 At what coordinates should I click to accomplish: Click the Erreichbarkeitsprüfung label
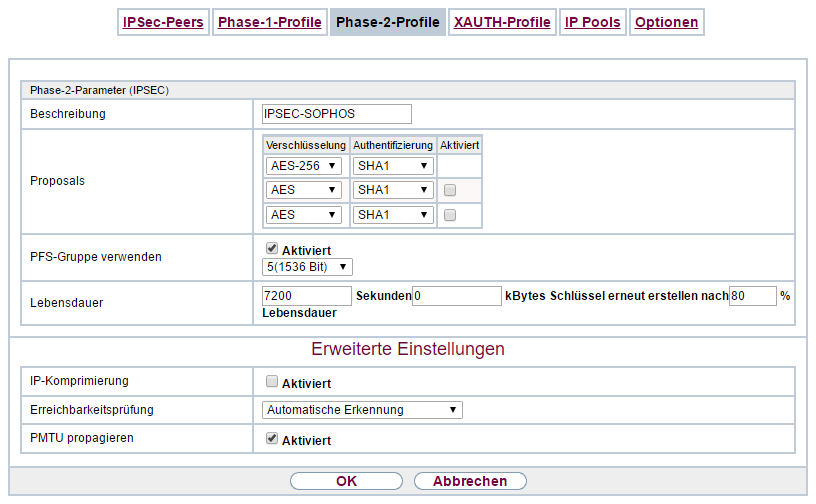92,410
